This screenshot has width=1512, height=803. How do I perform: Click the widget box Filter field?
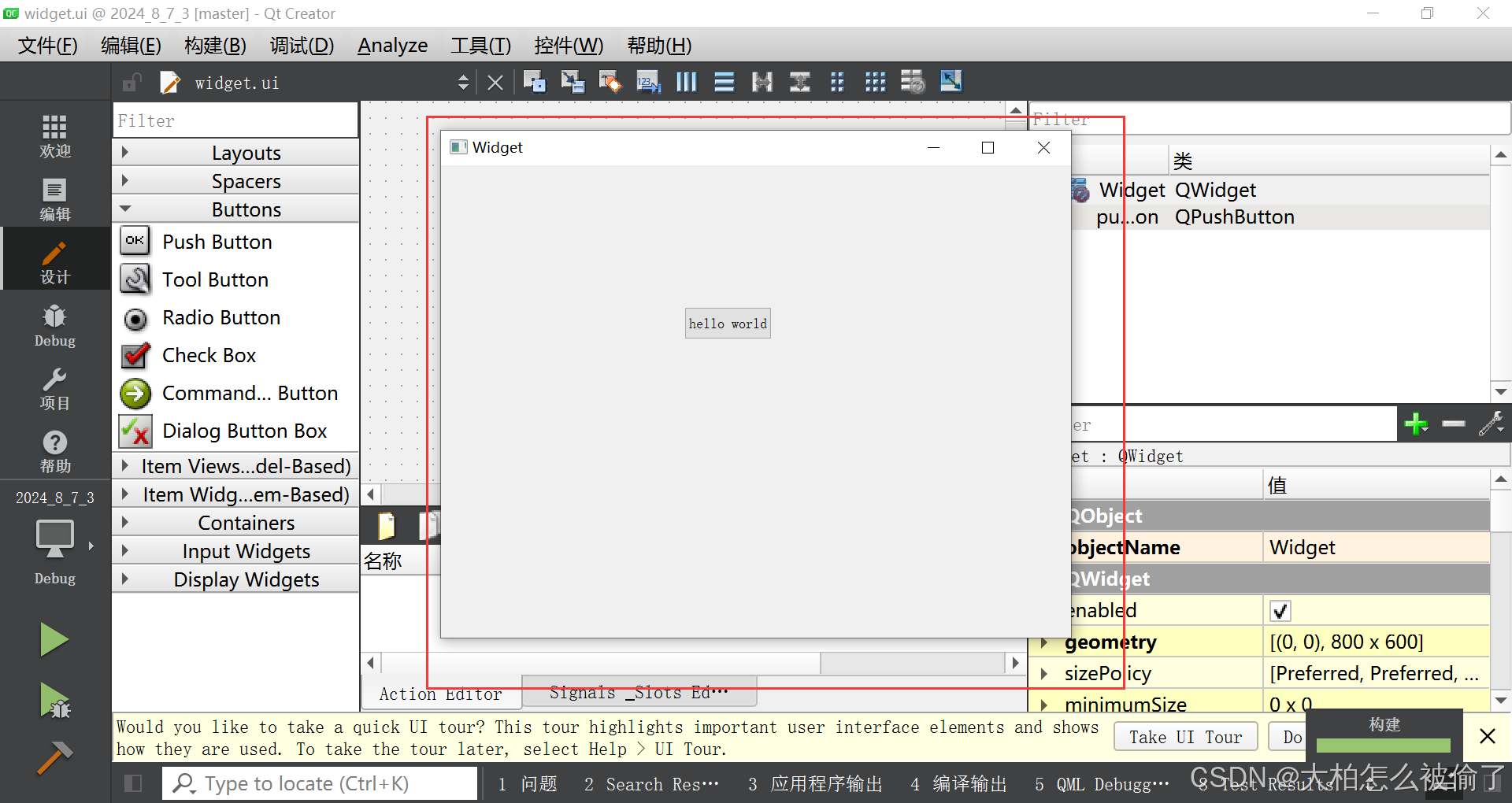(x=235, y=120)
